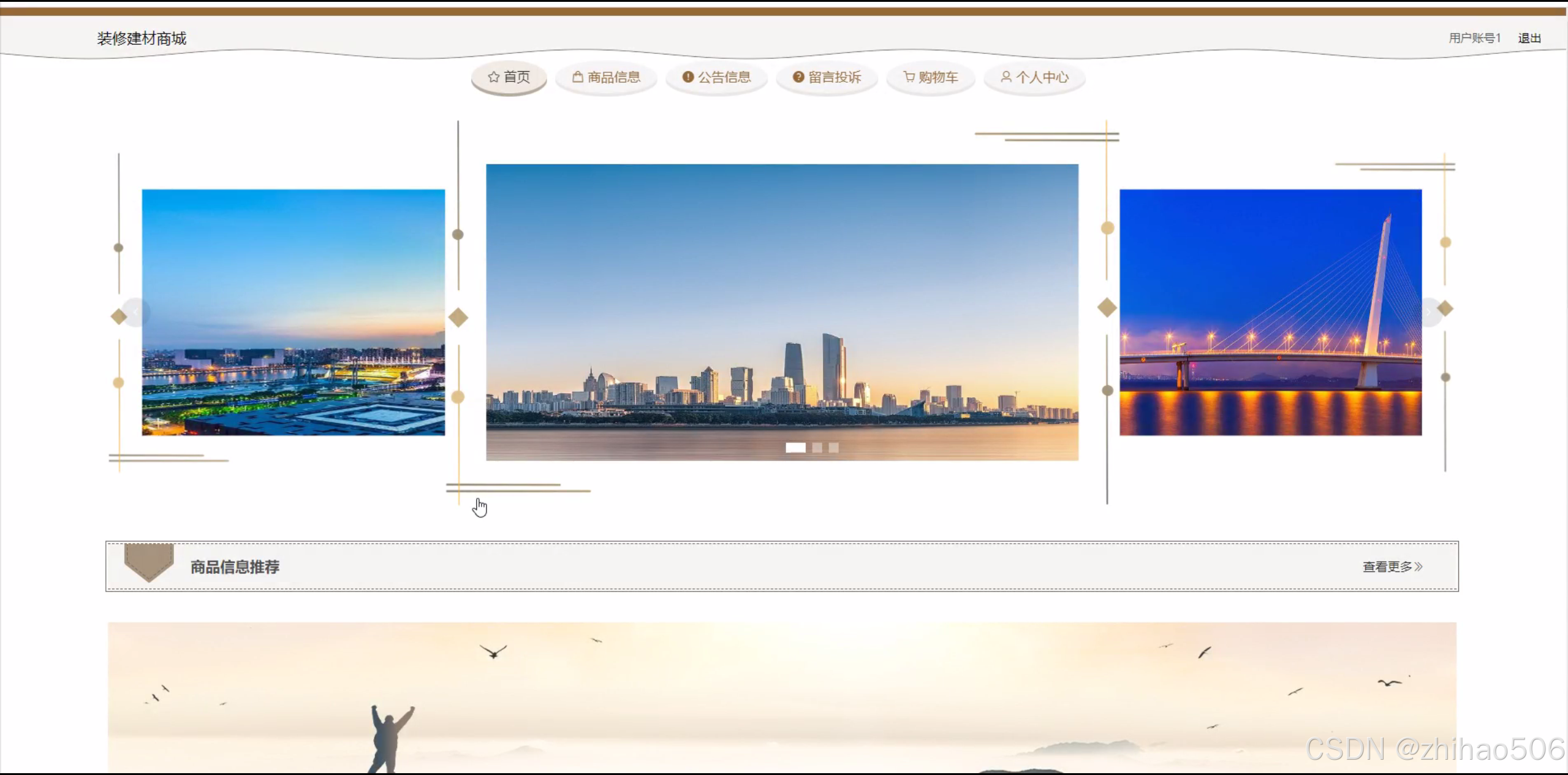Click the recommended product banner with seagulls
Image resolution: width=1568 pixels, height=775 pixels.
pos(782,698)
